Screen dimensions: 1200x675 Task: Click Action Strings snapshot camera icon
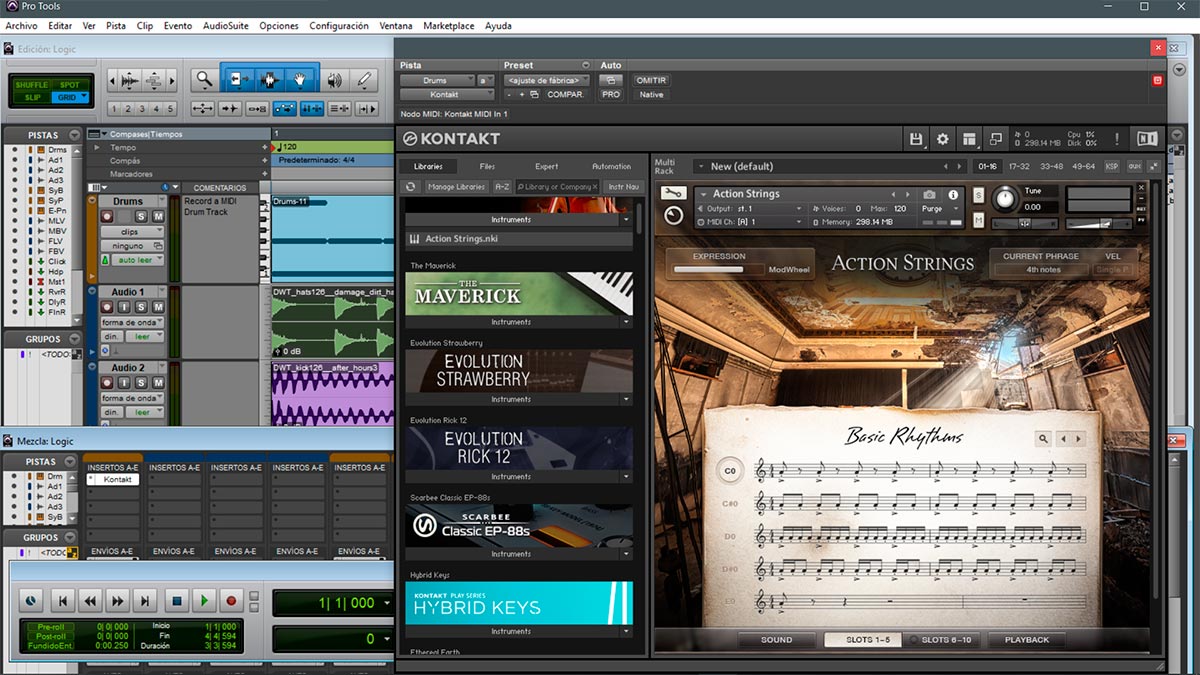[930, 194]
